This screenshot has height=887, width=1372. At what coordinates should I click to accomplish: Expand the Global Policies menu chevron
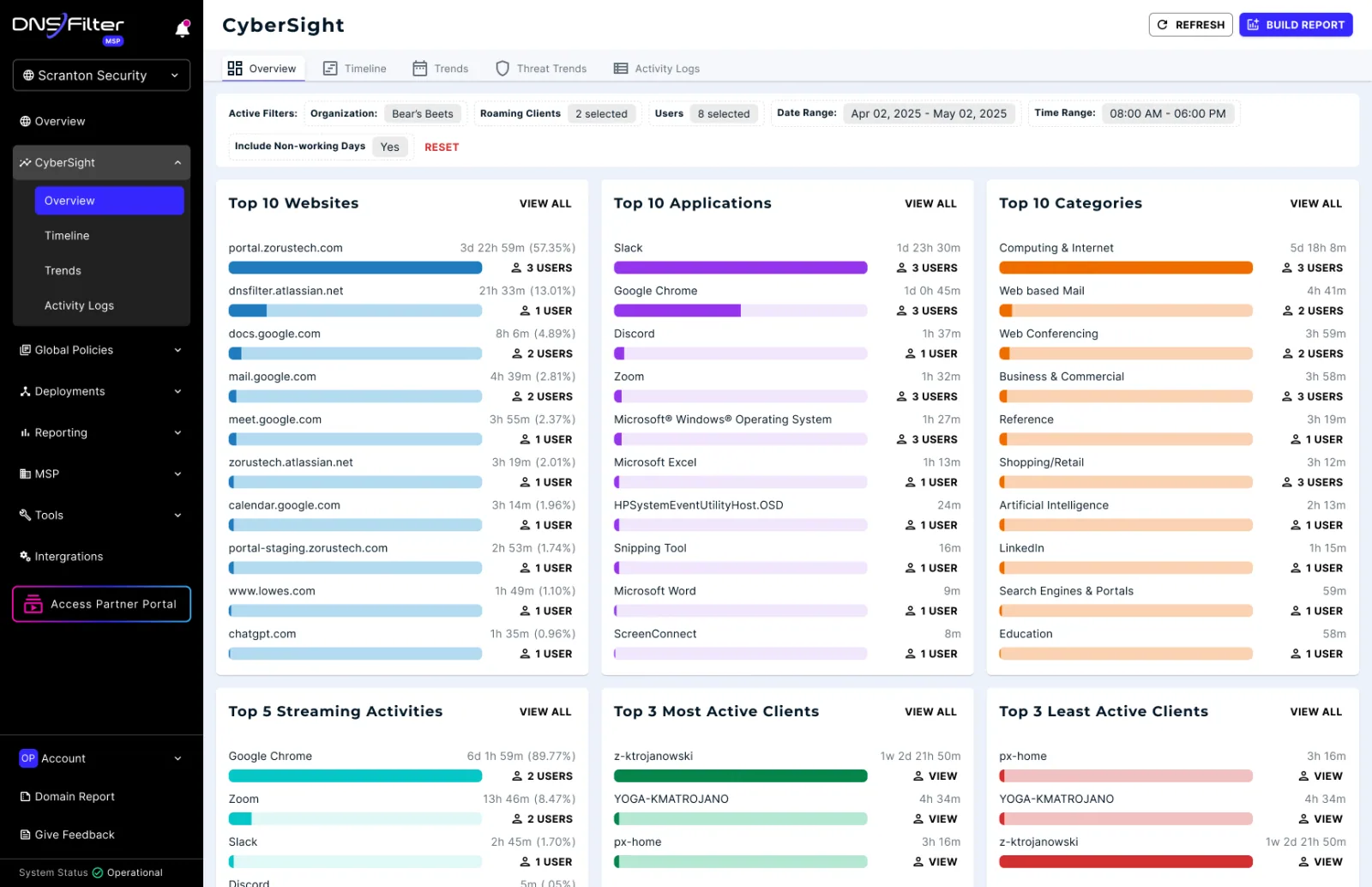pyautogui.click(x=178, y=350)
